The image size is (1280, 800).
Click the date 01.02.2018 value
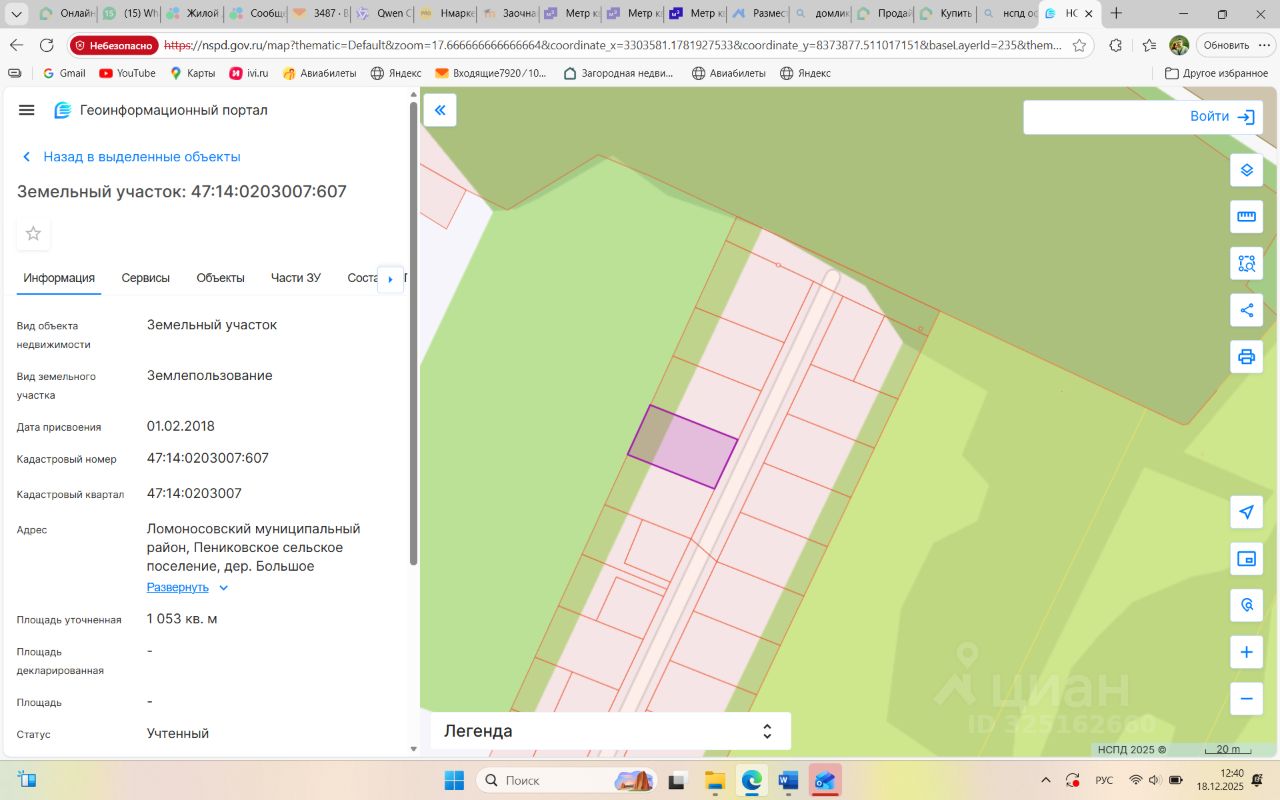[x=181, y=426]
